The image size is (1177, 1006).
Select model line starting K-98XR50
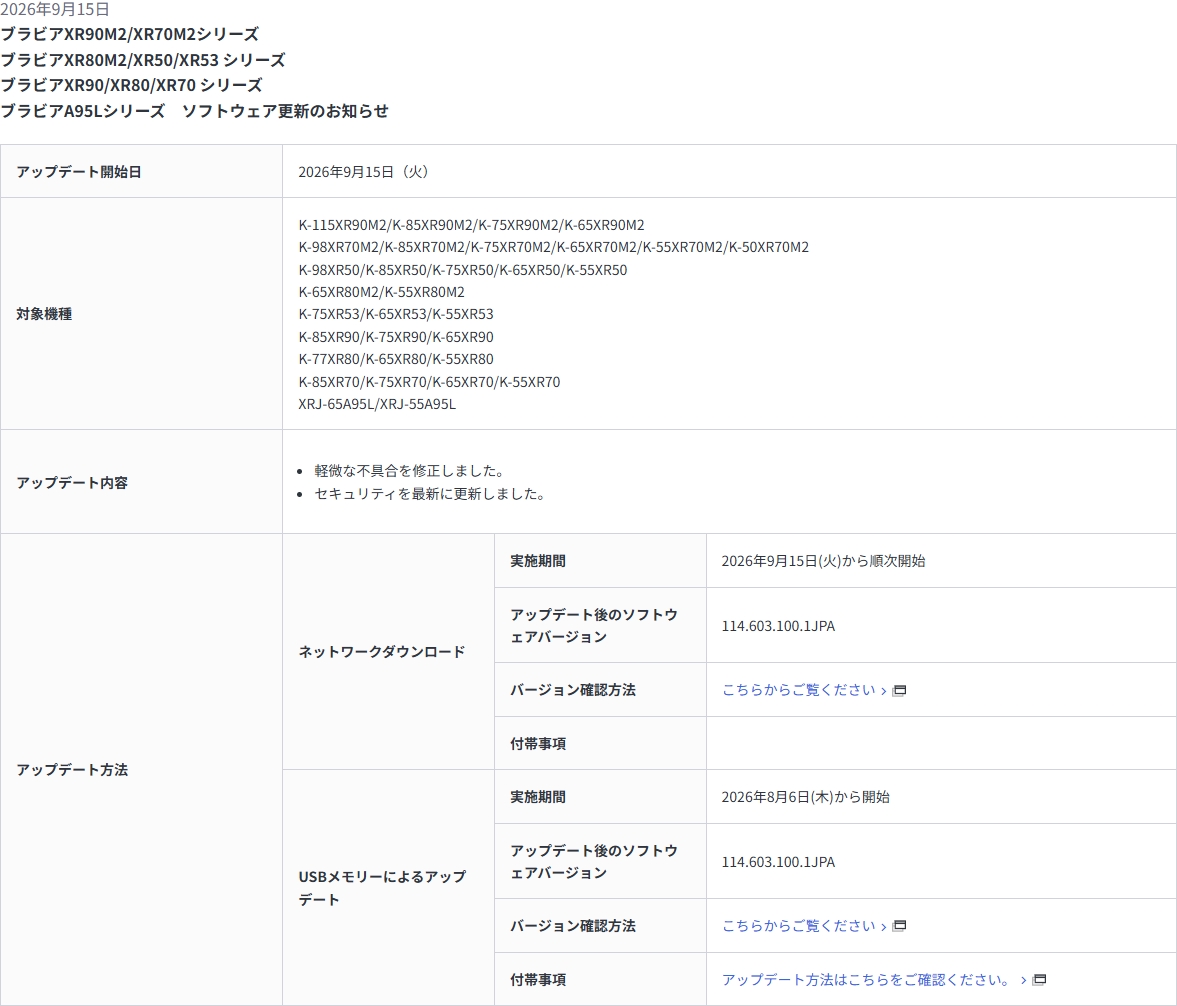pyautogui.click(x=462, y=270)
